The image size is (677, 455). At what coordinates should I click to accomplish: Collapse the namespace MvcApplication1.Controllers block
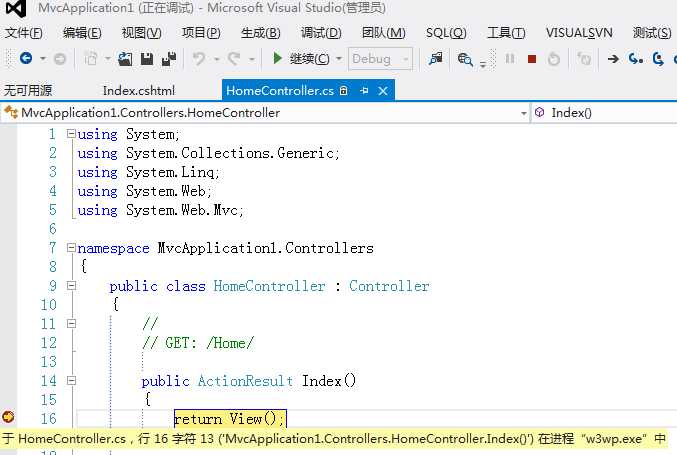pyautogui.click(x=71, y=248)
